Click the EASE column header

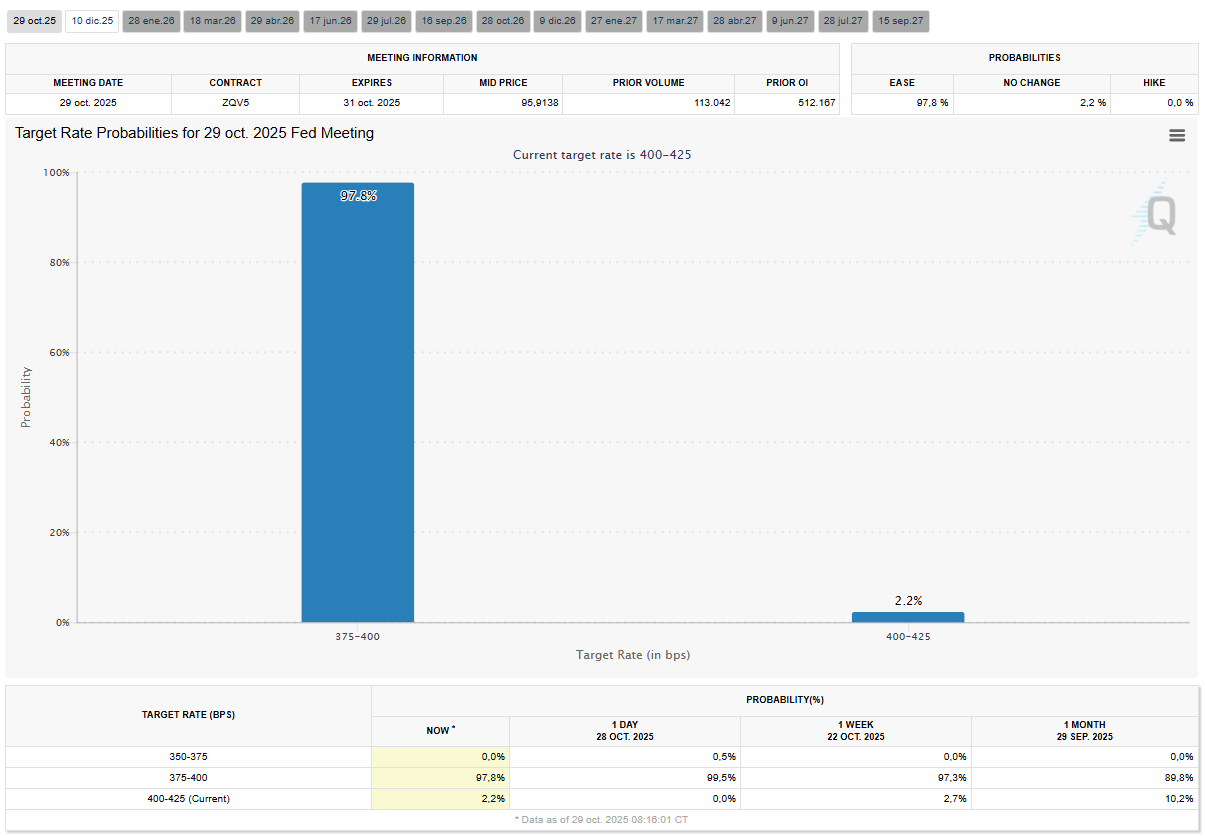[x=902, y=83]
